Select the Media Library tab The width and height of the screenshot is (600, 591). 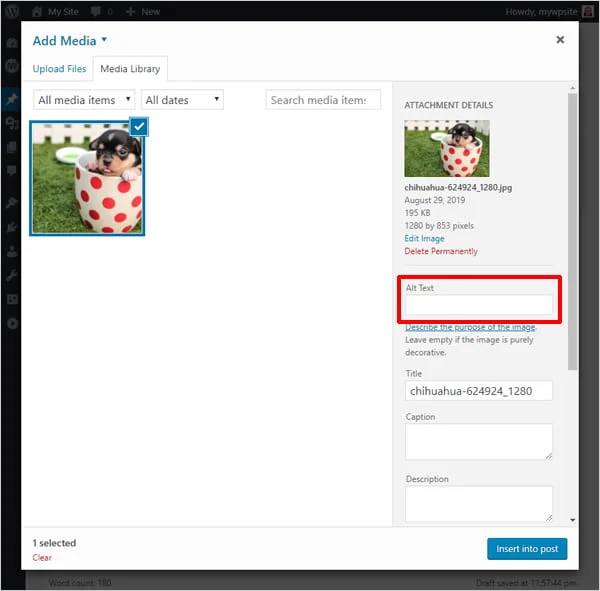point(130,69)
